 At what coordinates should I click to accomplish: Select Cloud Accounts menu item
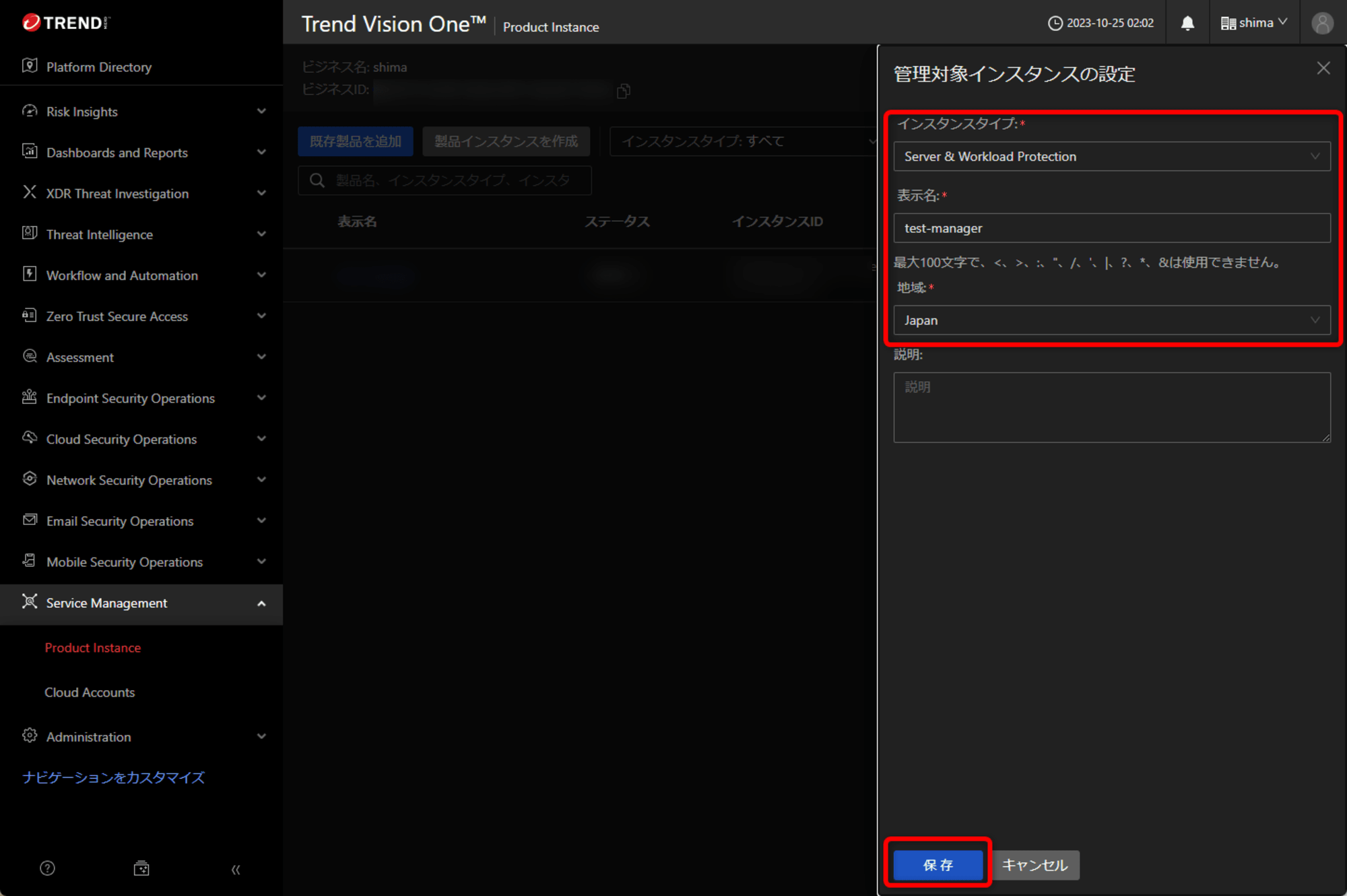(x=89, y=692)
